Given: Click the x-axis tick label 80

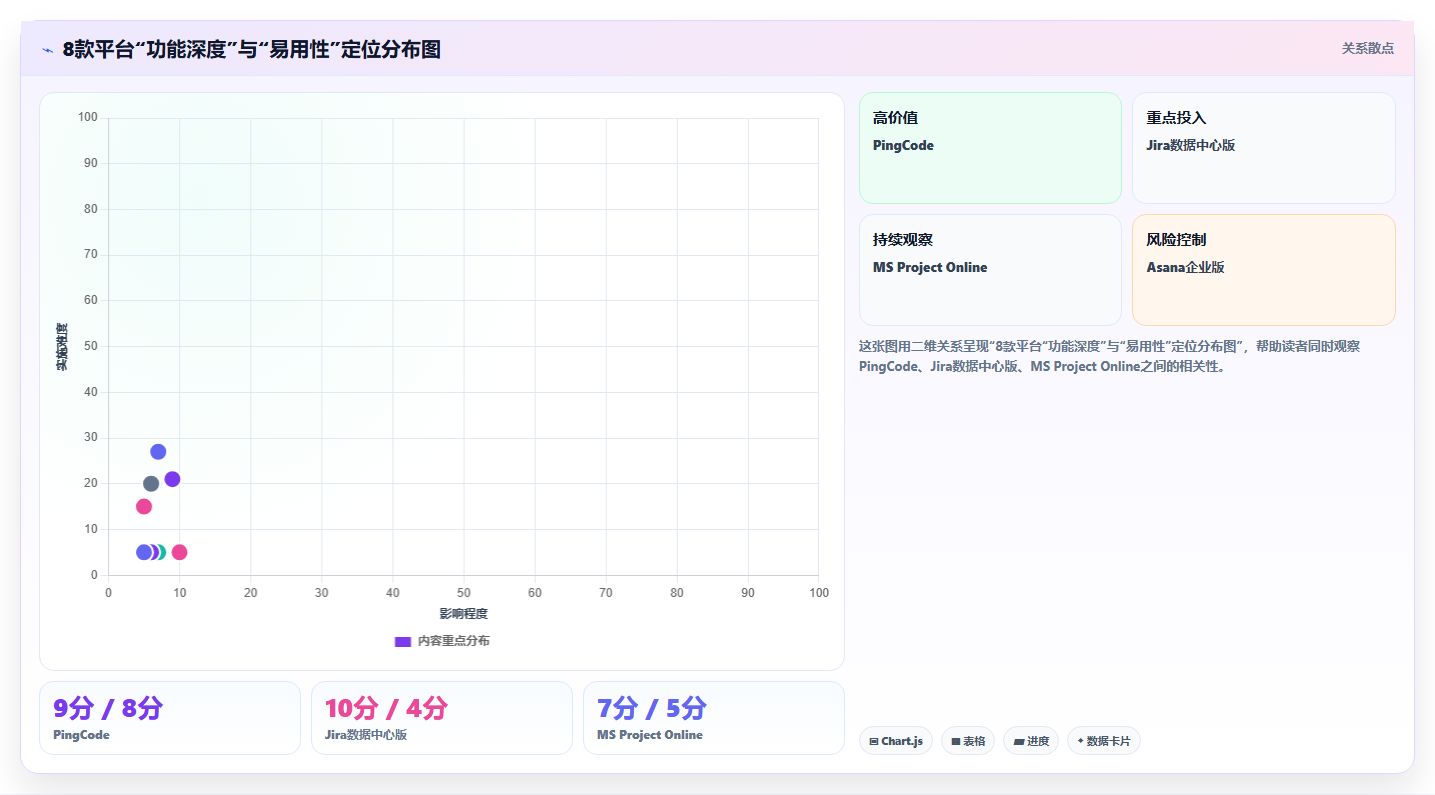Looking at the screenshot, I should [677, 593].
